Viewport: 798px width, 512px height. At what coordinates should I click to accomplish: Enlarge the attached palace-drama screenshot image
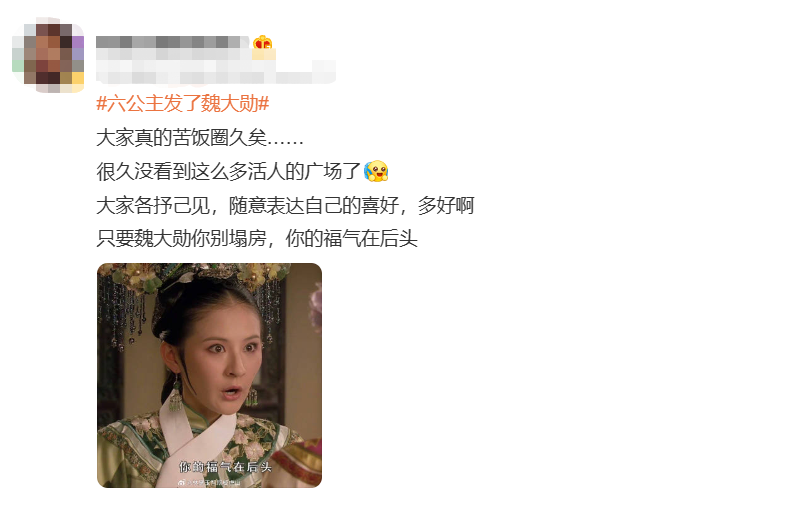(x=209, y=375)
